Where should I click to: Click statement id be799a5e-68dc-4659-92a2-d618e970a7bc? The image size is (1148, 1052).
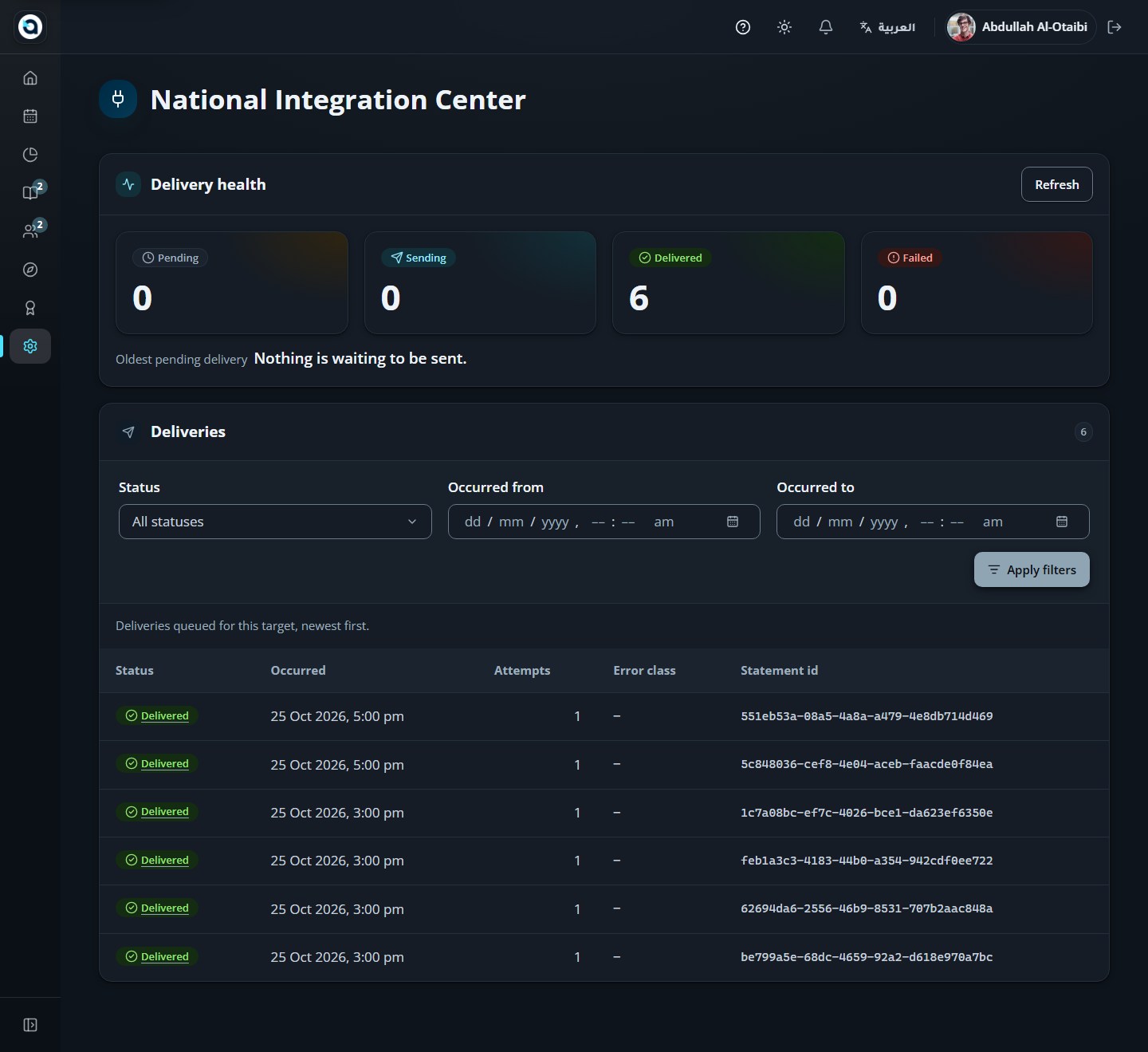(x=867, y=957)
